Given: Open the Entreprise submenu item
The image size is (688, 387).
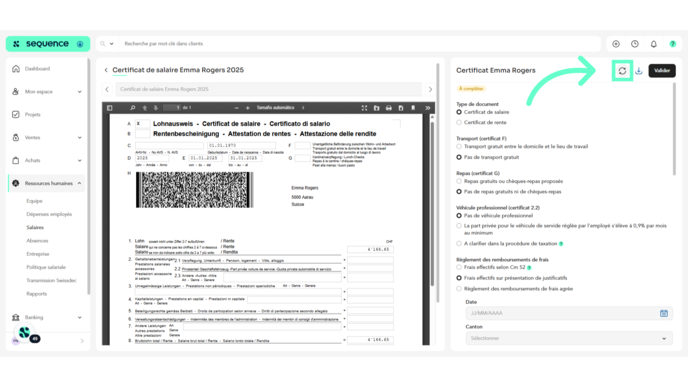Looking at the screenshot, I should coord(38,254).
